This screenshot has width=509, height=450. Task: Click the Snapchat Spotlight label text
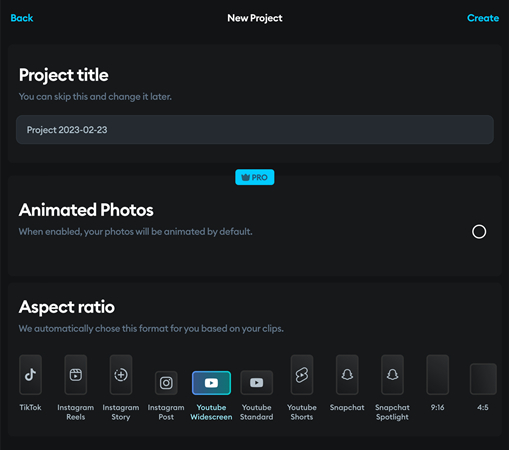(x=392, y=412)
